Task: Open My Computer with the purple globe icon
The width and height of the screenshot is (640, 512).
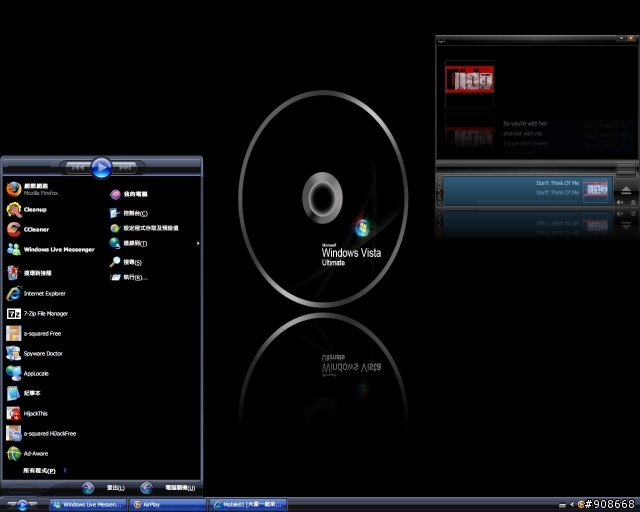Action: pyautogui.click(x=129, y=194)
